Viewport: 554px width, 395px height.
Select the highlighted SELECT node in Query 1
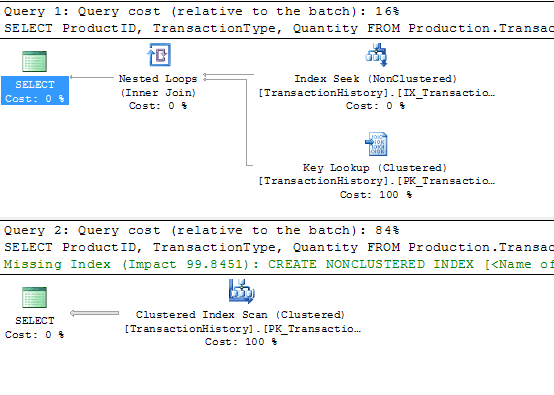[x=35, y=90]
